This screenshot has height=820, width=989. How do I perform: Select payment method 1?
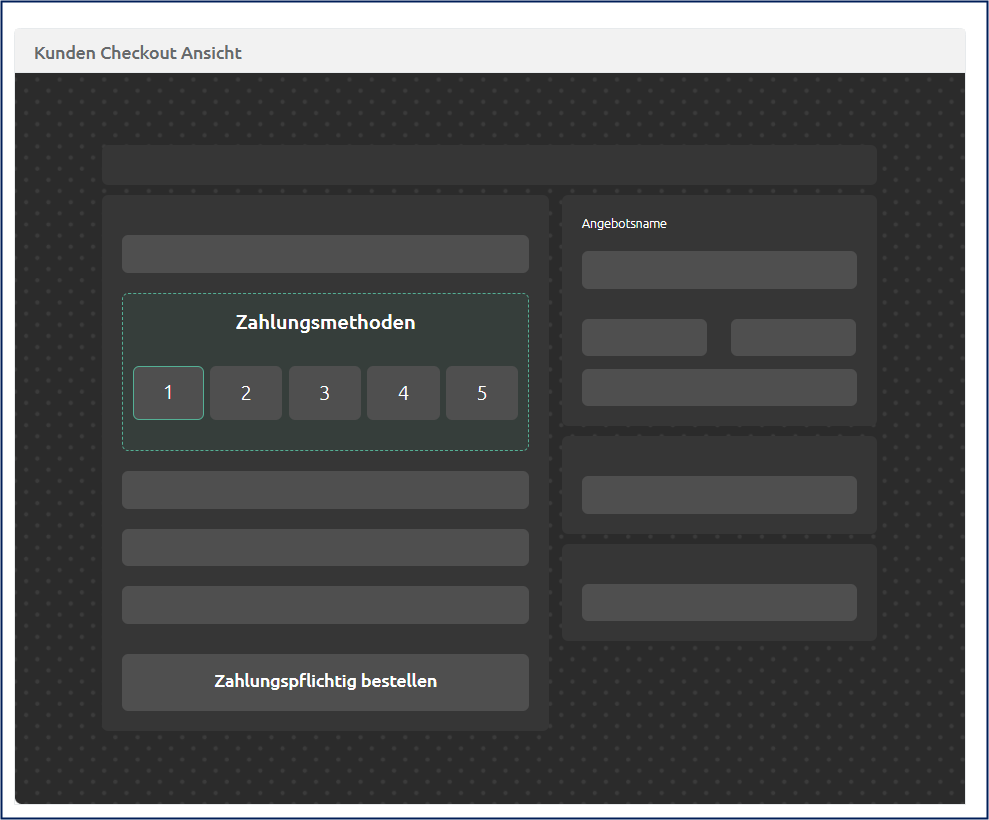pyautogui.click(x=168, y=393)
